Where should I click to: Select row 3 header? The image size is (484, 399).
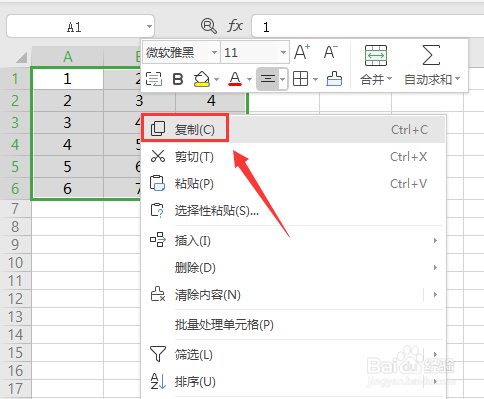click(x=15, y=123)
